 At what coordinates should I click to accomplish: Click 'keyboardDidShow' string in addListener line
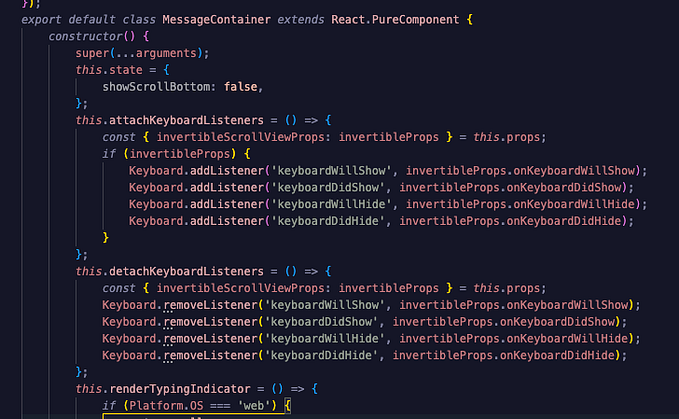click(x=328, y=188)
